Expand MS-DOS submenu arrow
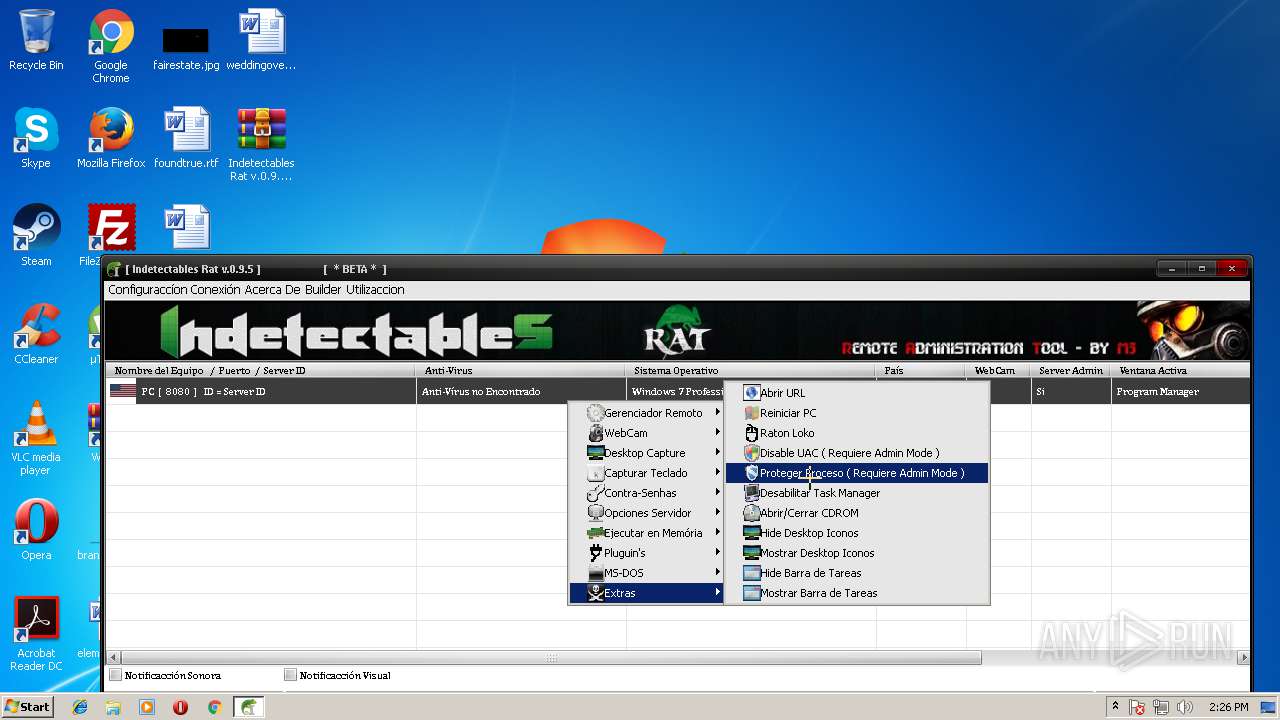 tap(717, 573)
